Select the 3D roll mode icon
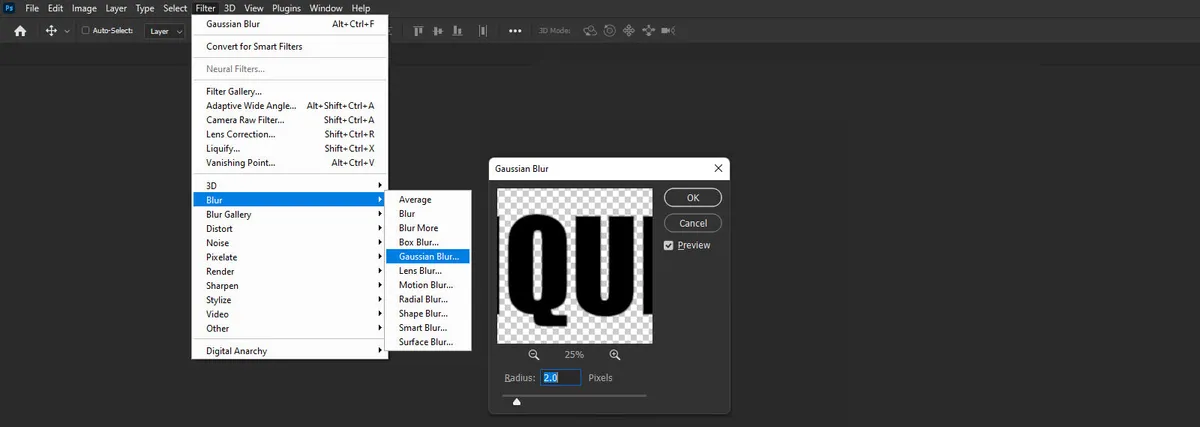This screenshot has height=427, width=1200. 610,31
